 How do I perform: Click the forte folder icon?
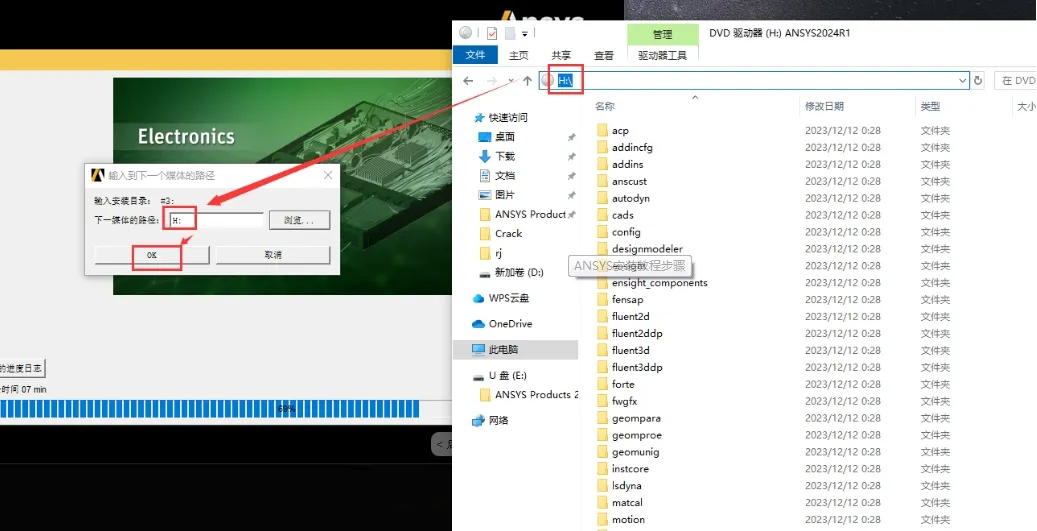click(602, 384)
